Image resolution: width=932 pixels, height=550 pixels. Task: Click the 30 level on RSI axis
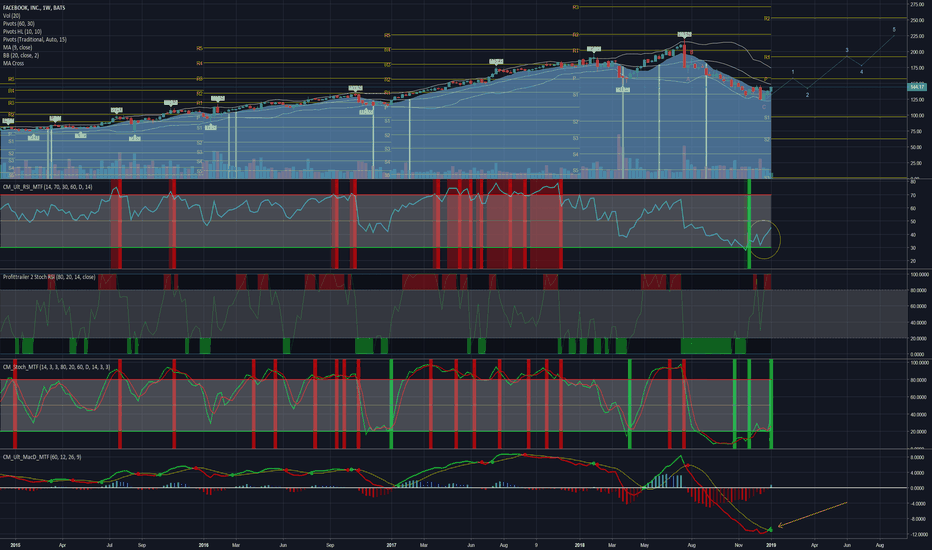point(912,248)
